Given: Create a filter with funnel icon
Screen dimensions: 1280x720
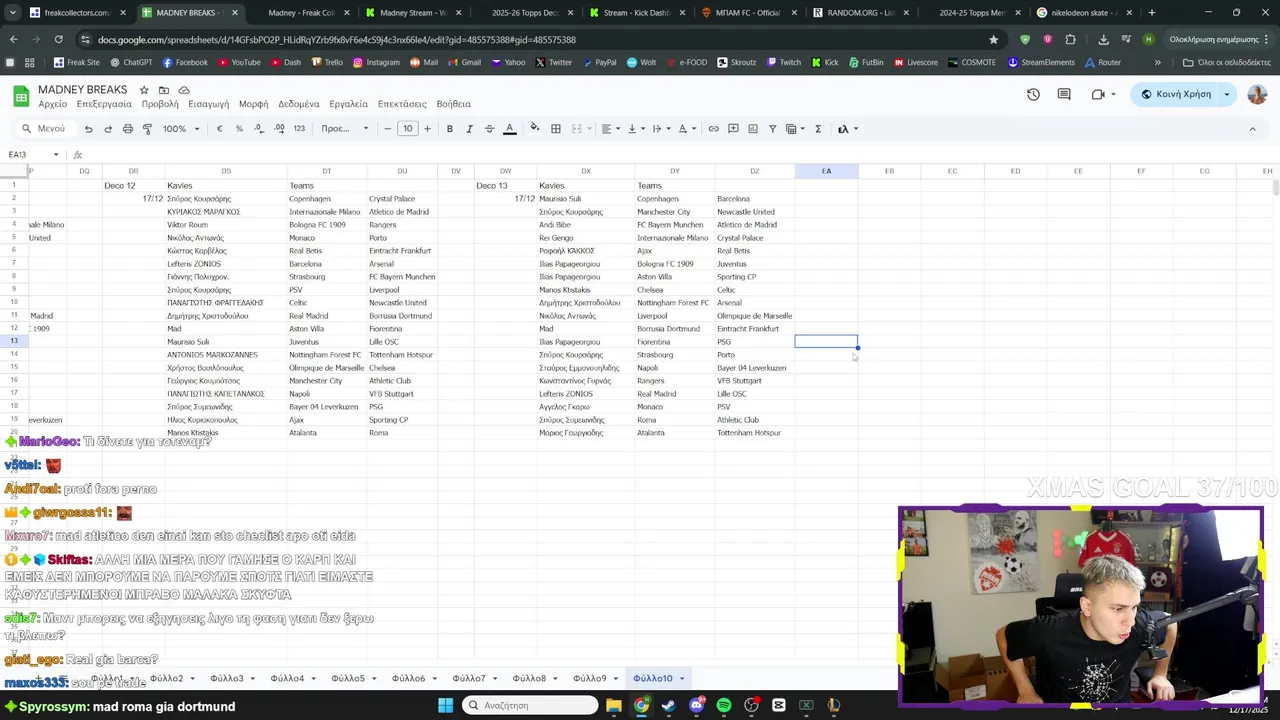Looking at the screenshot, I should pyautogui.click(x=772, y=129).
